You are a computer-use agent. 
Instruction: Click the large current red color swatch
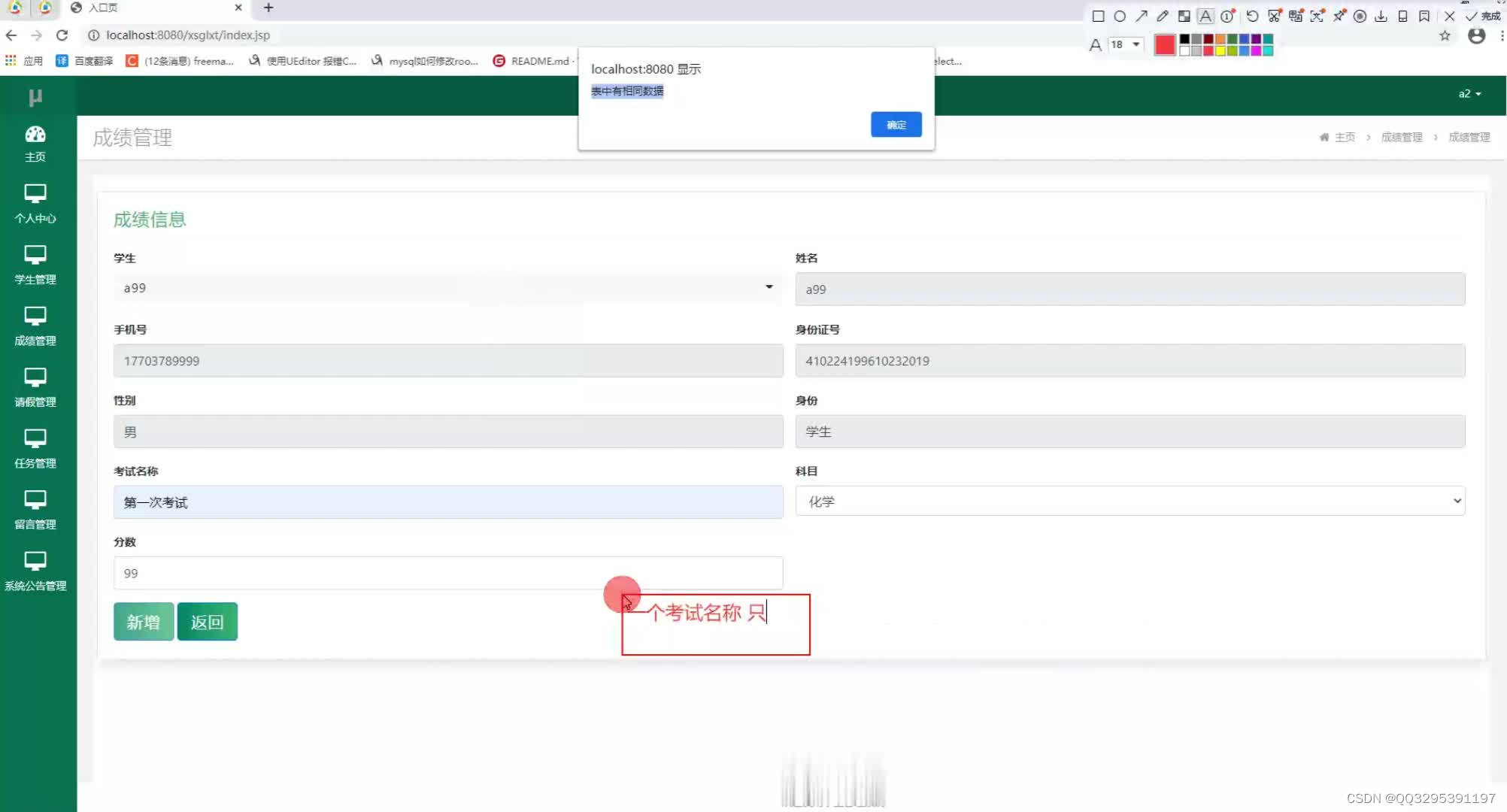(x=1165, y=45)
